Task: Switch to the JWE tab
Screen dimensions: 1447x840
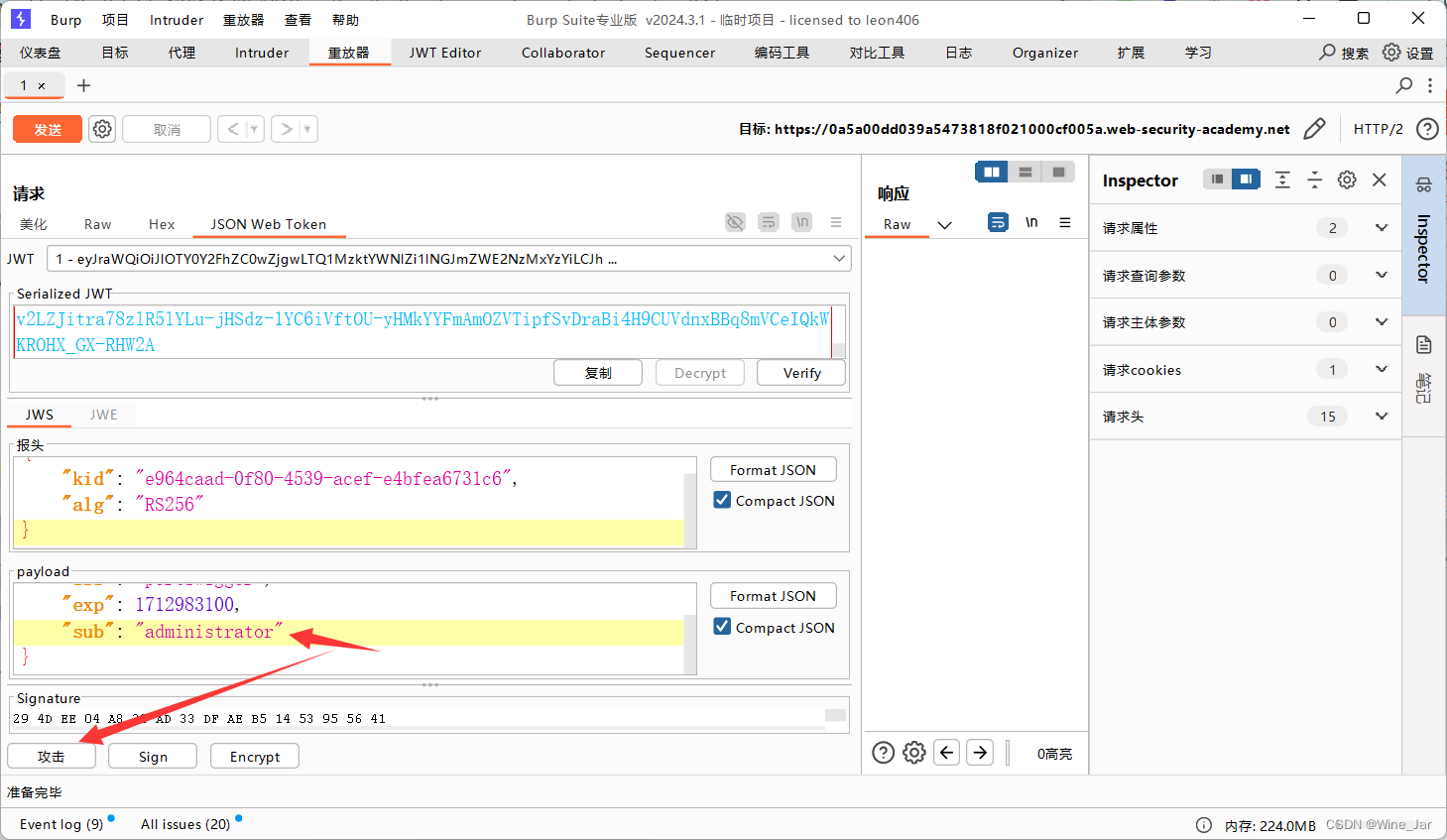Action: tap(103, 415)
